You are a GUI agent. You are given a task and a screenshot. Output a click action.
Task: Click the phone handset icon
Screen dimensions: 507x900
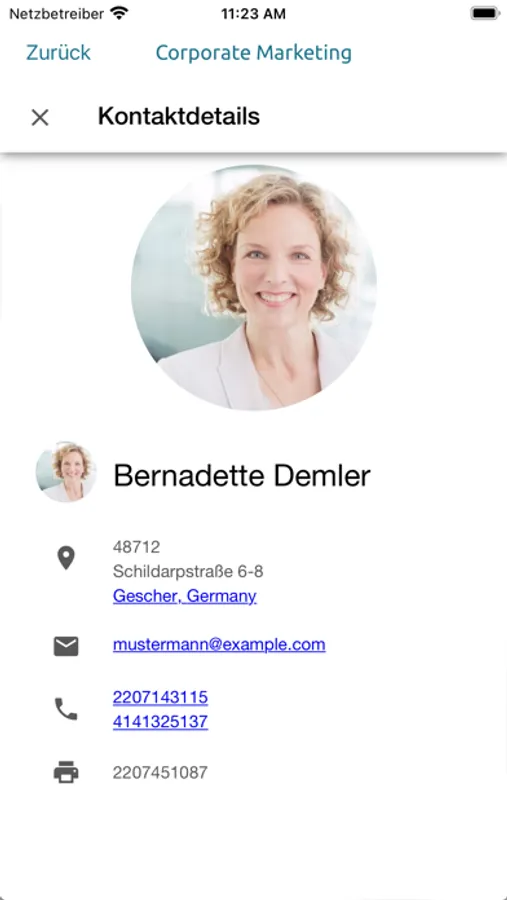click(x=66, y=709)
